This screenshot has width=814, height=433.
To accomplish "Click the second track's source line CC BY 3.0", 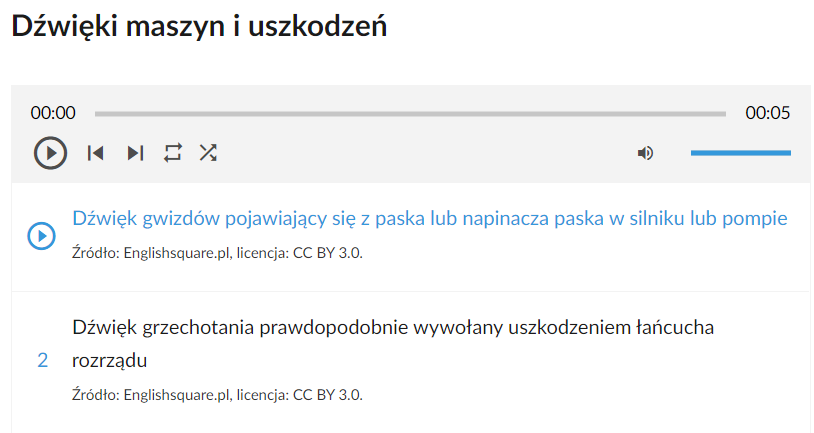I will point(218,395).
